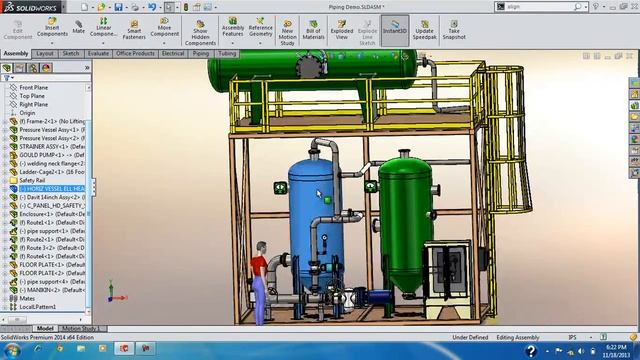Open Bill of Materials tool
Image resolution: width=640 pixels, height=360 pixels.
click(x=313, y=30)
